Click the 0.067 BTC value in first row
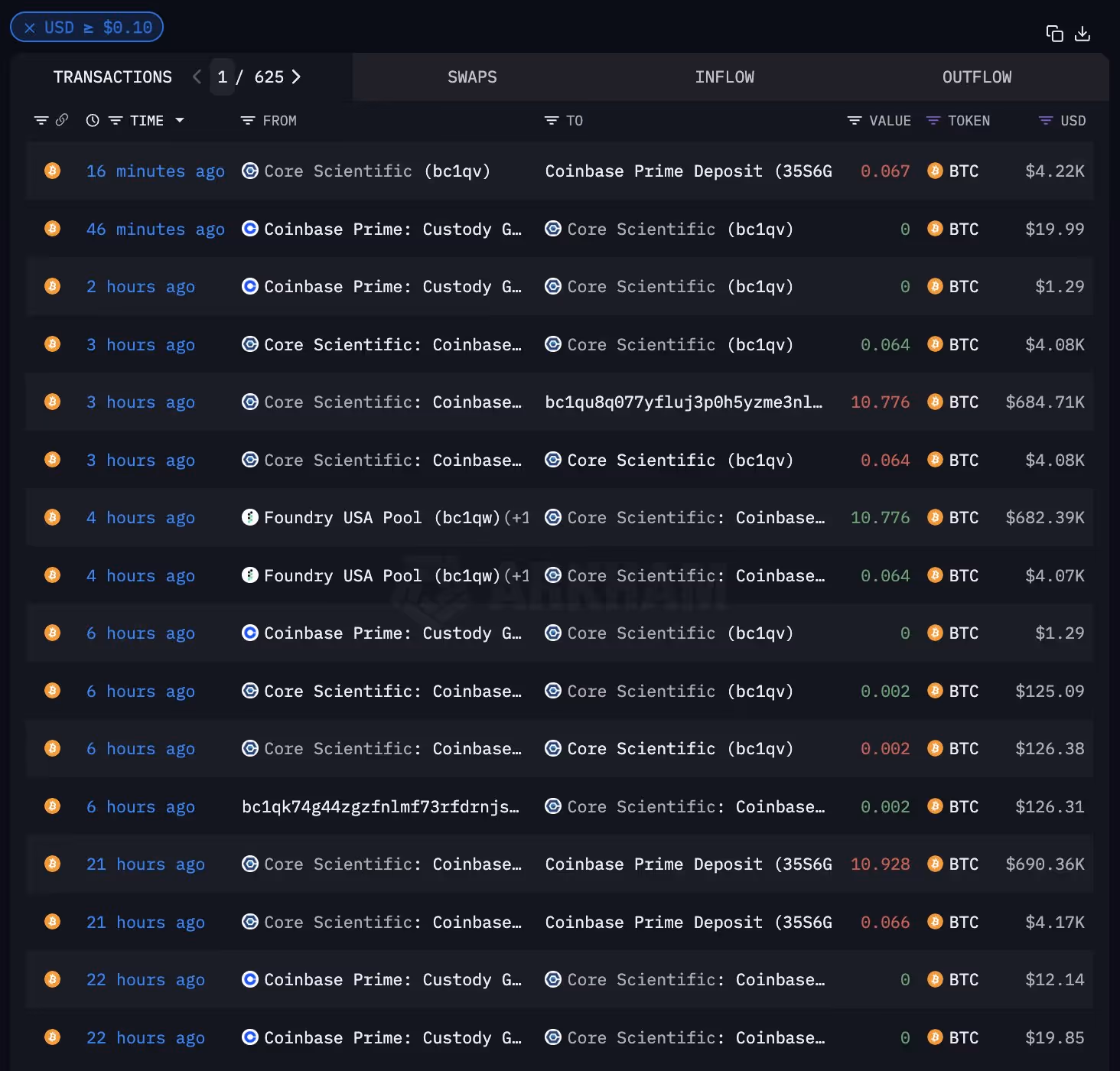Image resolution: width=1120 pixels, height=1071 pixels. pos(885,171)
